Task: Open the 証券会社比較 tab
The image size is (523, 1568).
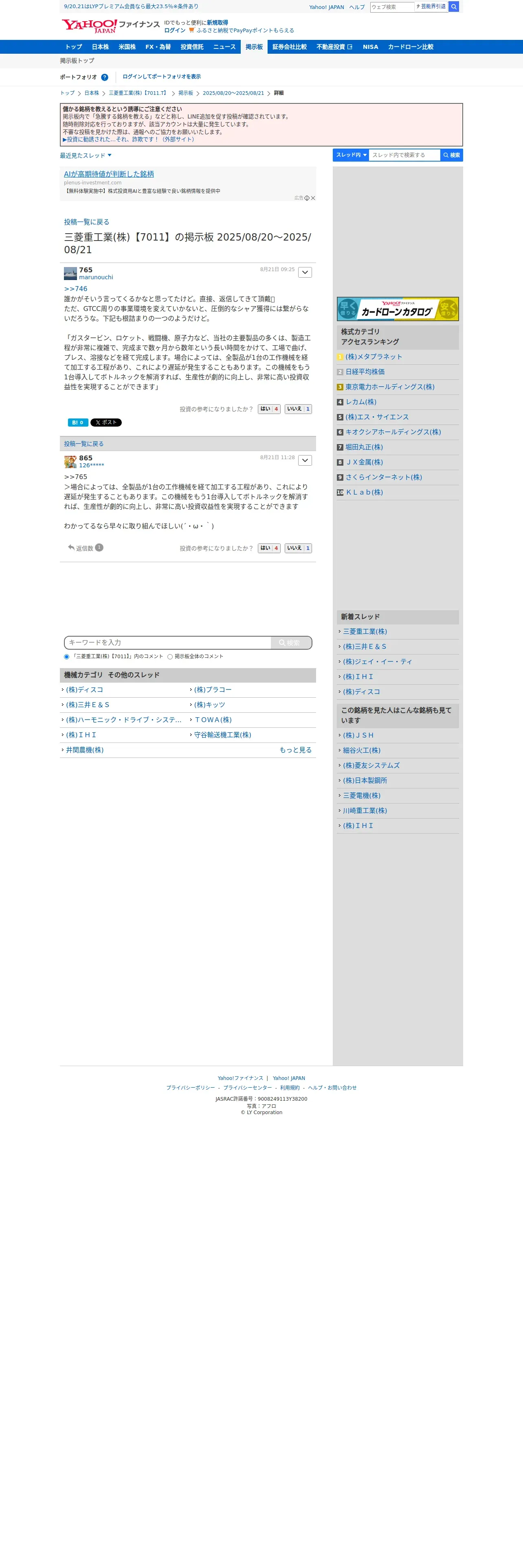Action: tap(290, 47)
